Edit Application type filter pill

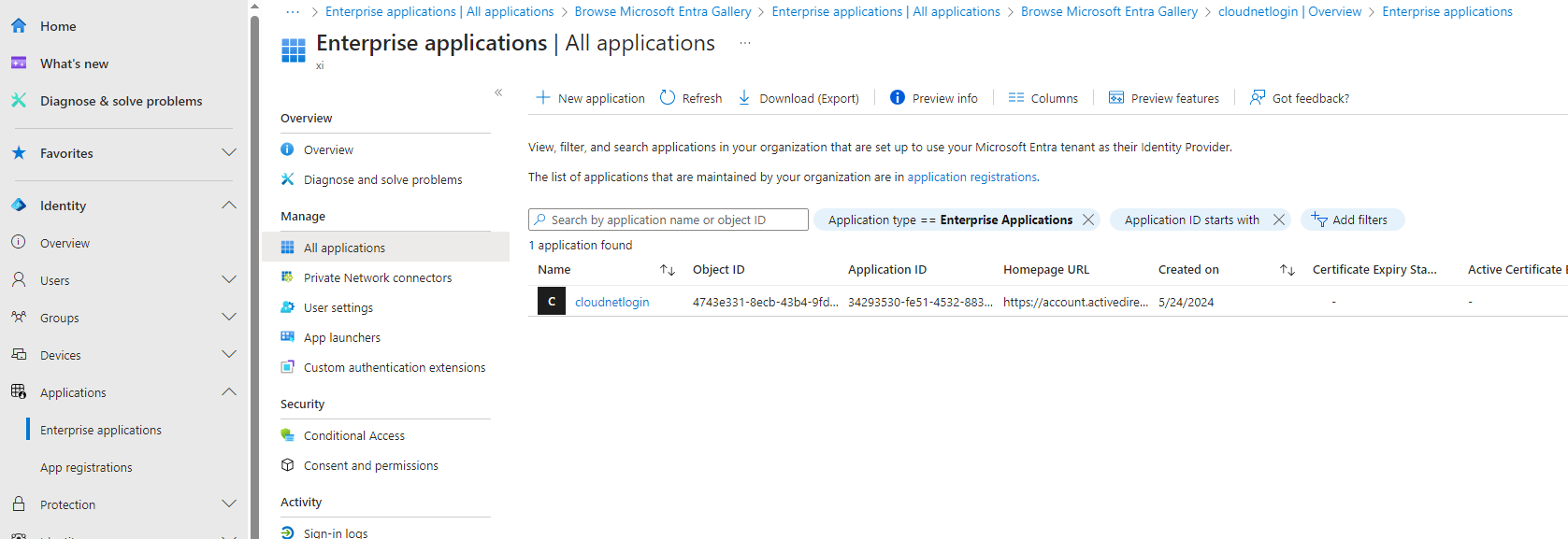[950, 220]
